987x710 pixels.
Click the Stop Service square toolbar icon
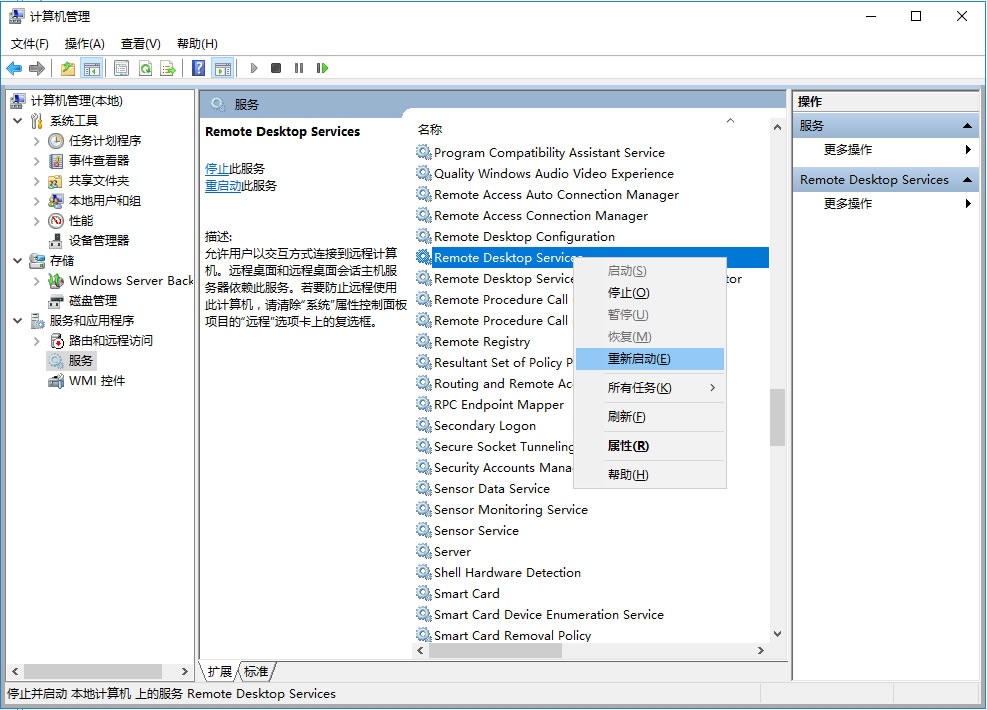point(276,68)
